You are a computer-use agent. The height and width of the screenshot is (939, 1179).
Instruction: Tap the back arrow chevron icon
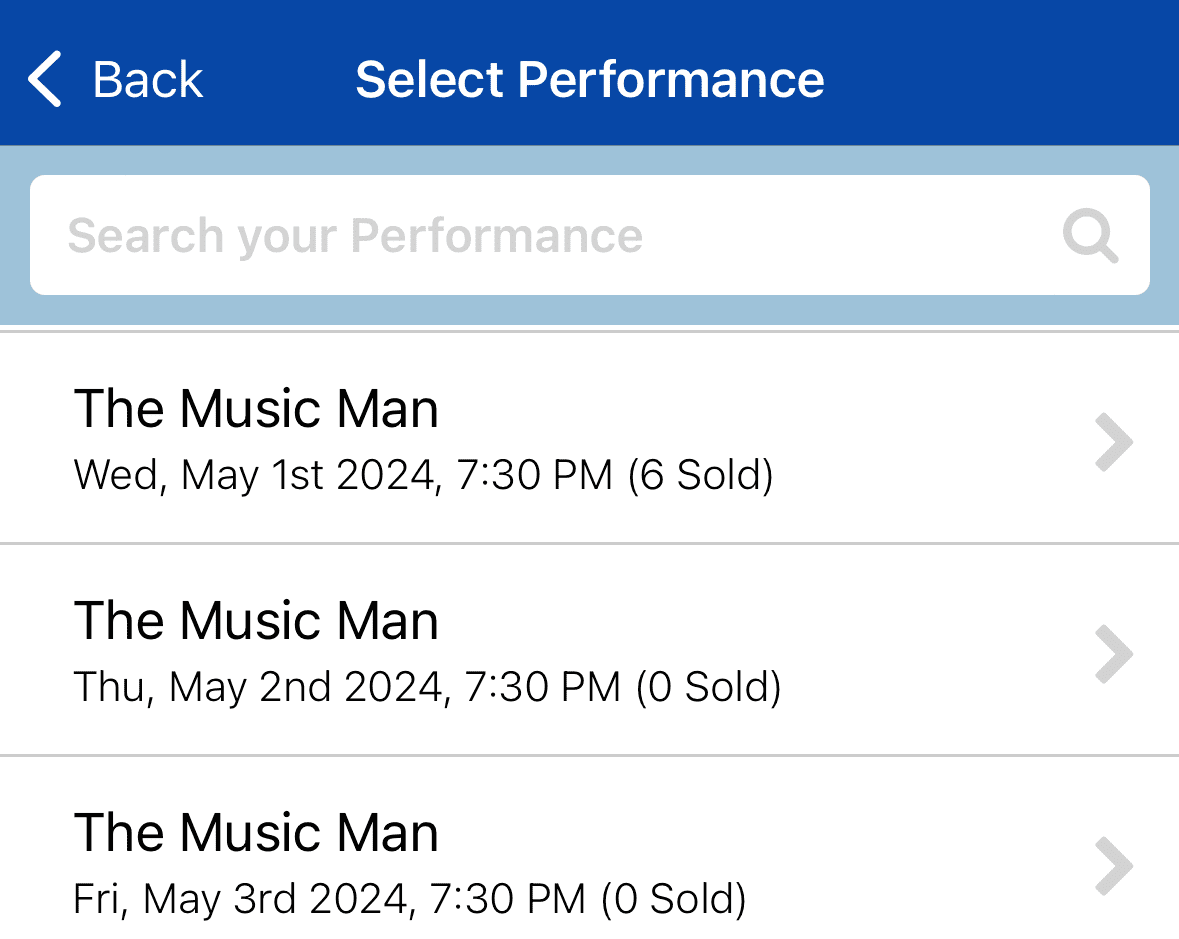pyautogui.click(x=45, y=80)
